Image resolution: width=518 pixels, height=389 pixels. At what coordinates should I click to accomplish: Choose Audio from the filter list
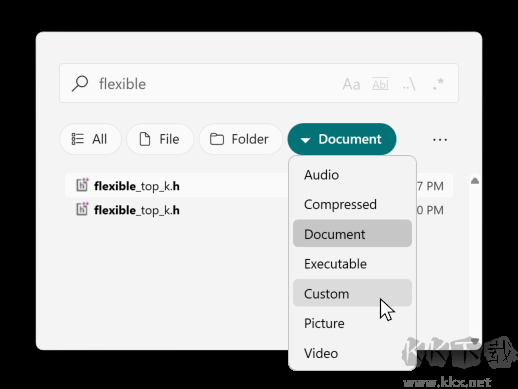click(x=352, y=175)
